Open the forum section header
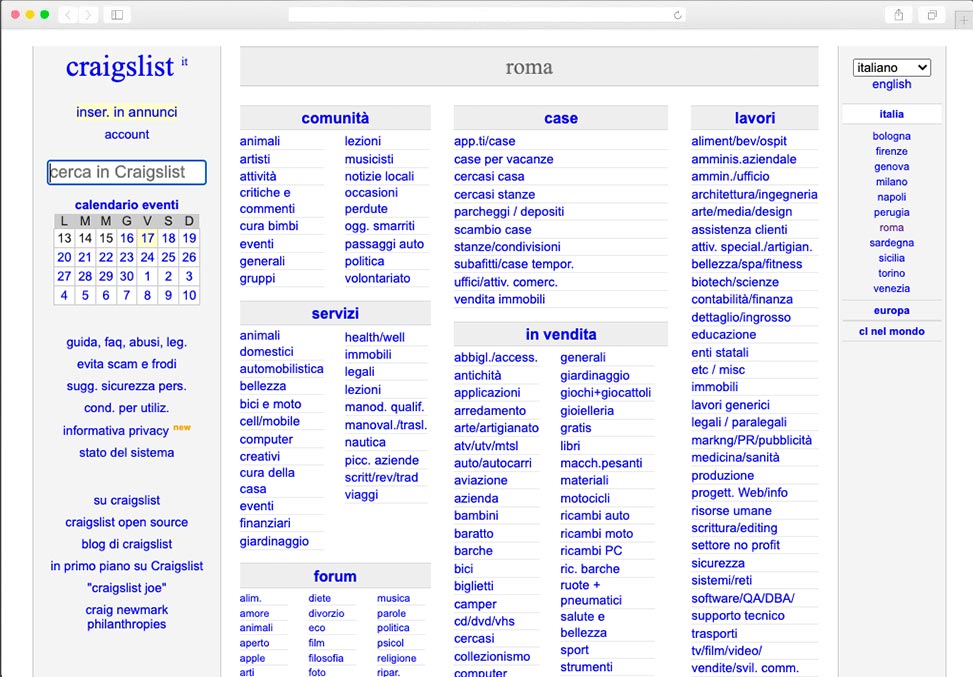 335,576
